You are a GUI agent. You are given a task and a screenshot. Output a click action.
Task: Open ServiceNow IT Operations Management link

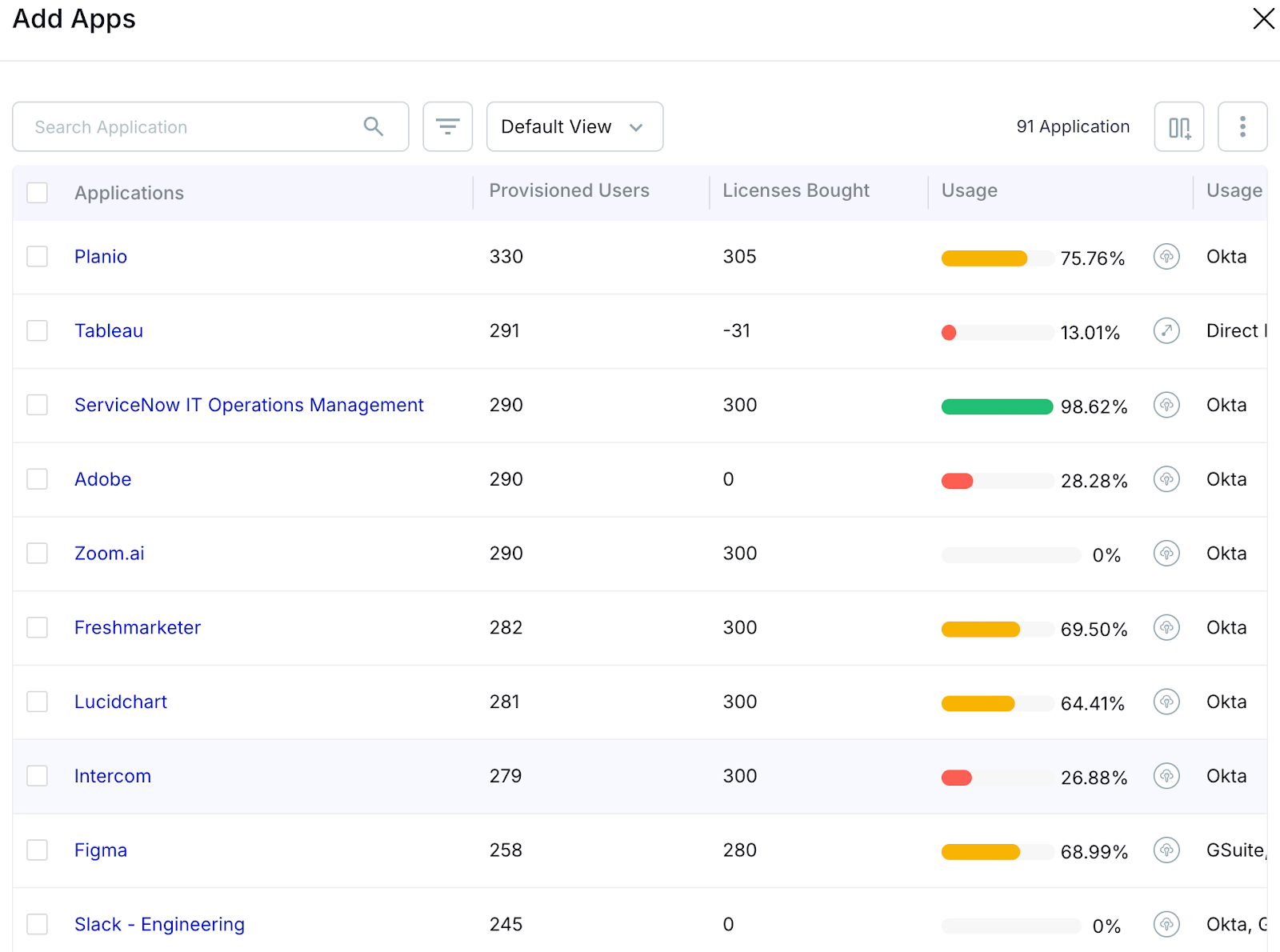(249, 405)
